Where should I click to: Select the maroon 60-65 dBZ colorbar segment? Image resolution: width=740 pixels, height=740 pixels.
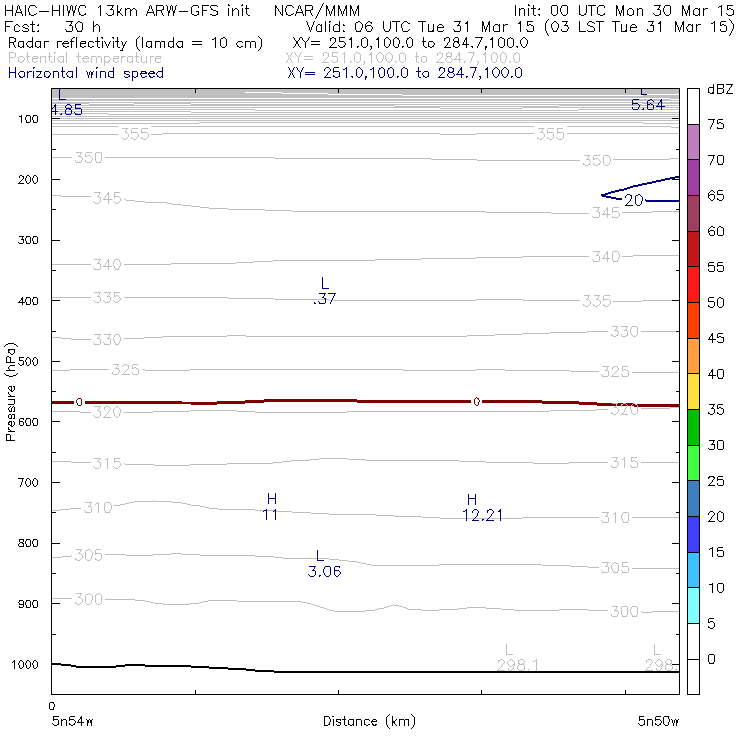pos(693,213)
